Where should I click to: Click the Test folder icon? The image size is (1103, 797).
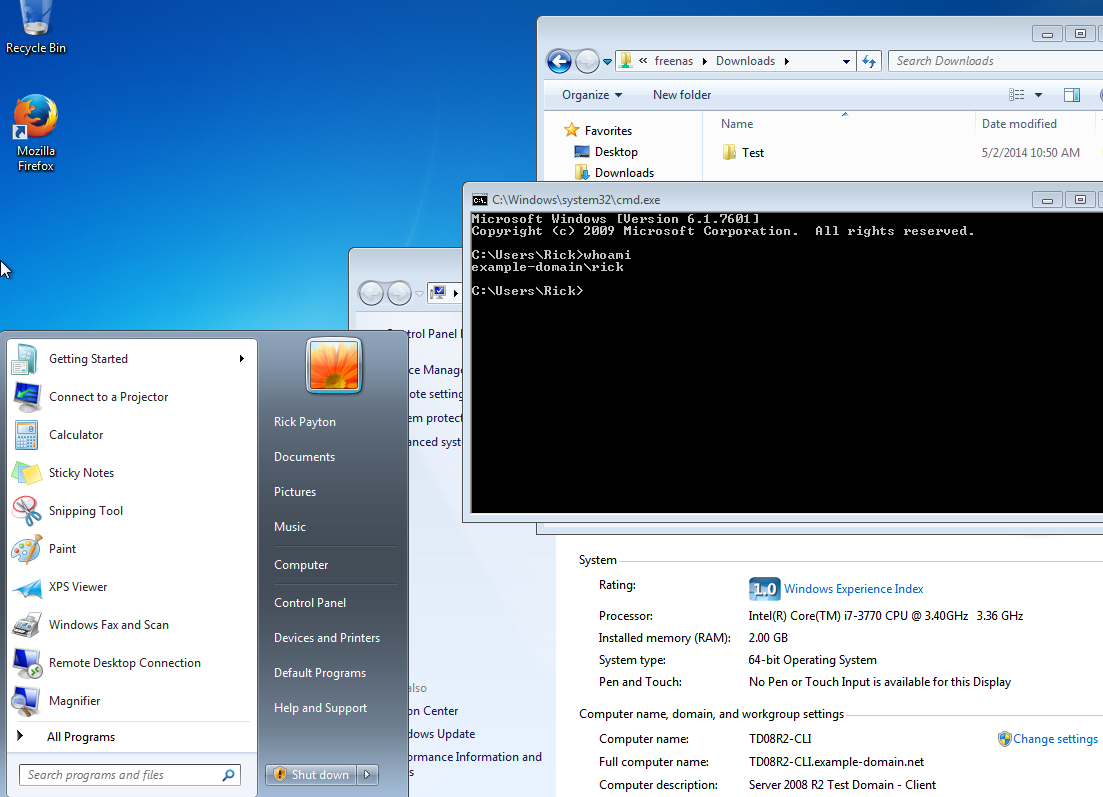click(729, 152)
